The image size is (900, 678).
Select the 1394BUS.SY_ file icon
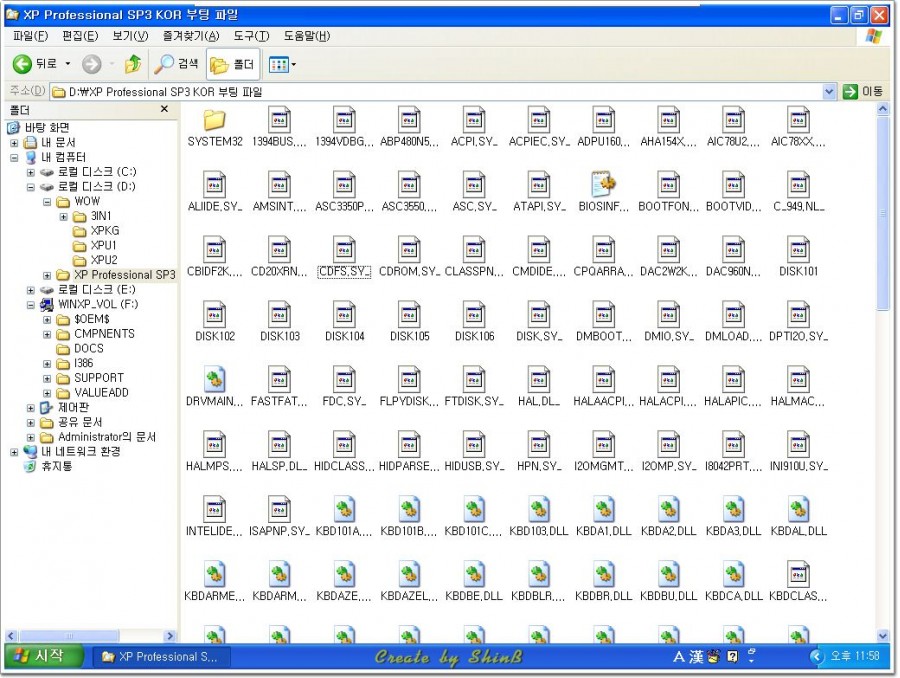[x=279, y=119]
